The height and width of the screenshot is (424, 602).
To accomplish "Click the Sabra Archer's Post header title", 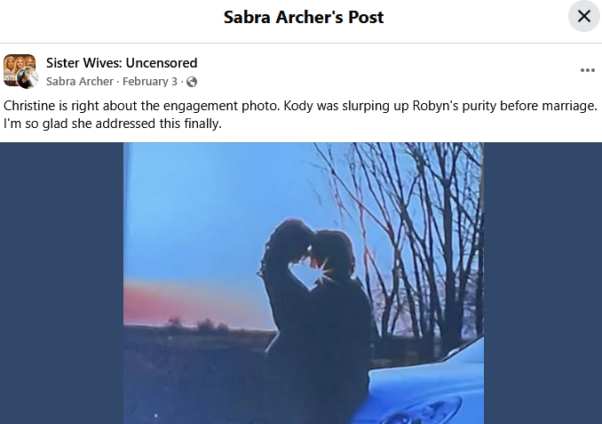I will (303, 17).
